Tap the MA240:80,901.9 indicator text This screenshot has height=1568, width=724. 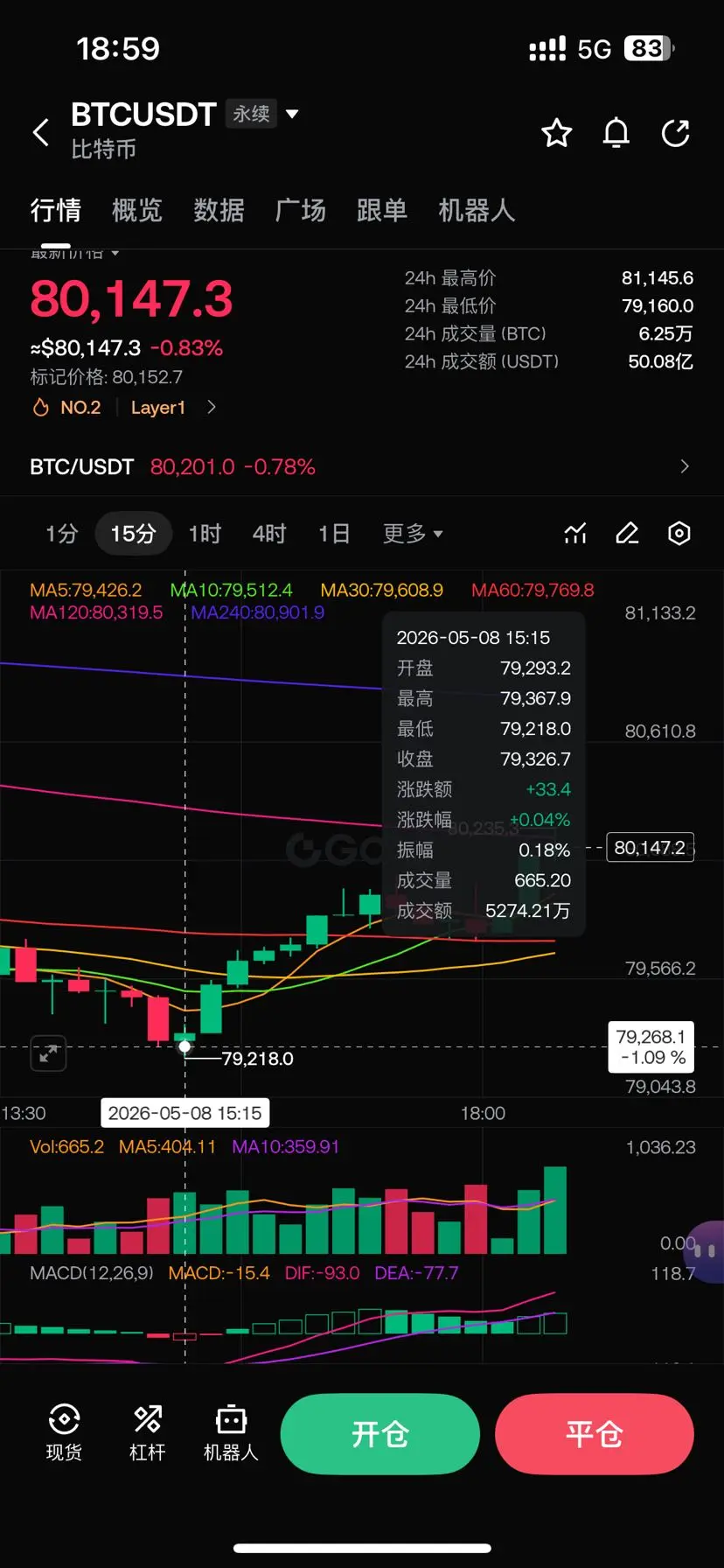pos(257,612)
